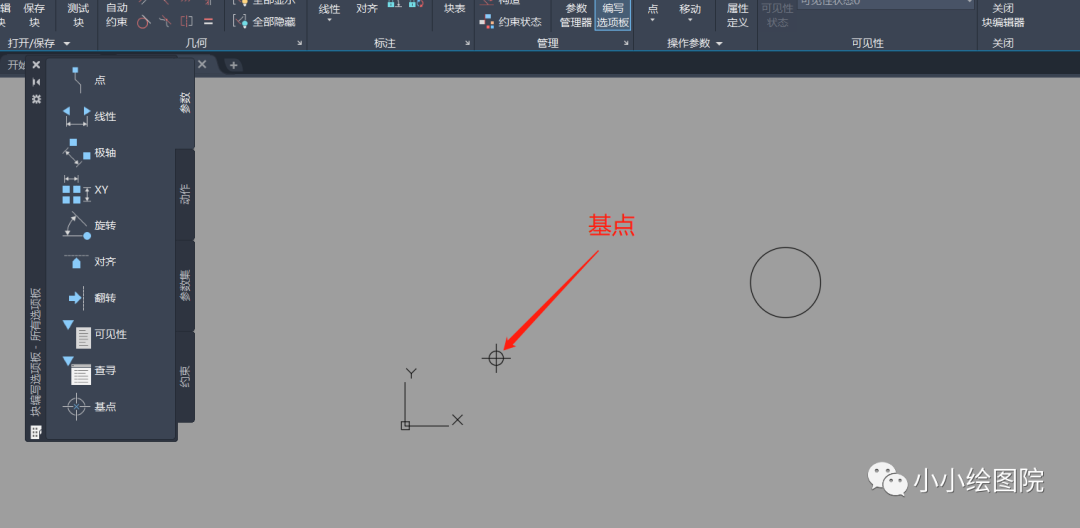Click the 自动约束 button

(116, 15)
